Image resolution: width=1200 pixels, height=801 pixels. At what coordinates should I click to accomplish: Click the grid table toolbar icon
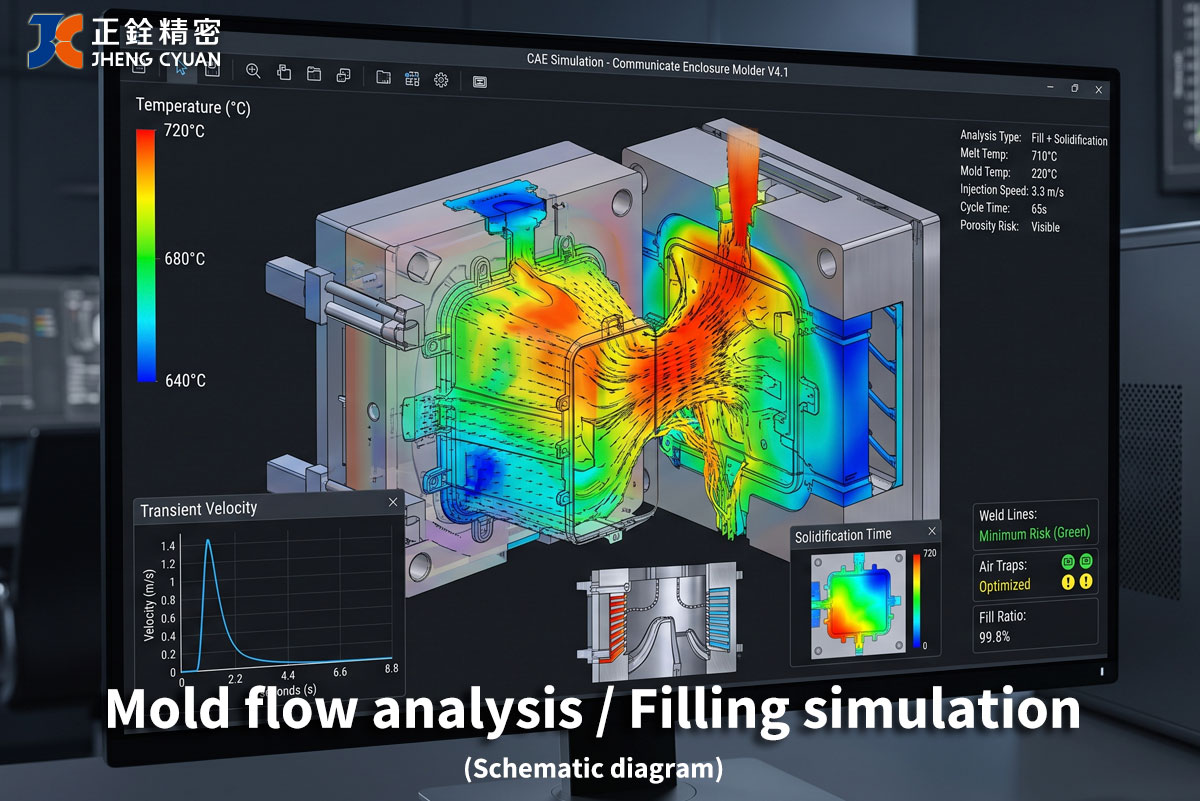pyautogui.click(x=412, y=78)
